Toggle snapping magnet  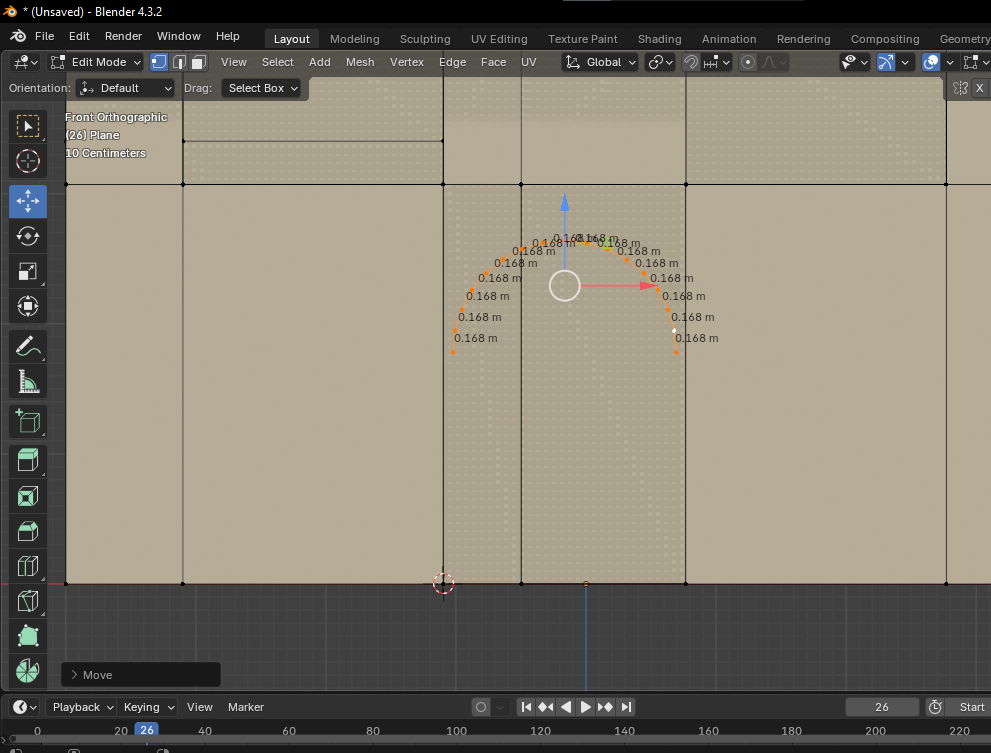pos(691,62)
